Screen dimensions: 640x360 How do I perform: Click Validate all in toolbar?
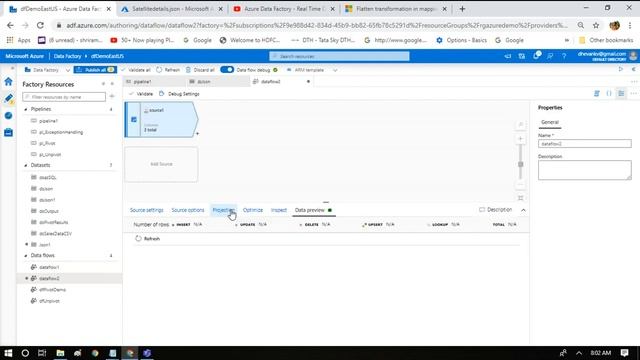coord(136,70)
